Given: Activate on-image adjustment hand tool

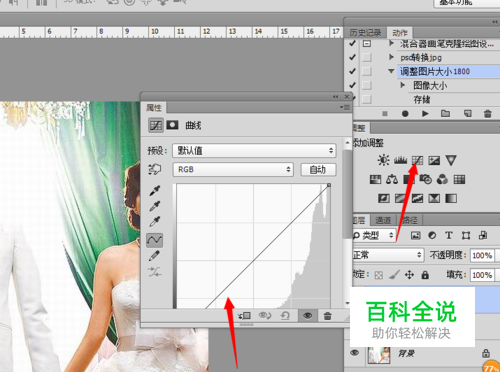Looking at the screenshot, I should pos(155,169).
